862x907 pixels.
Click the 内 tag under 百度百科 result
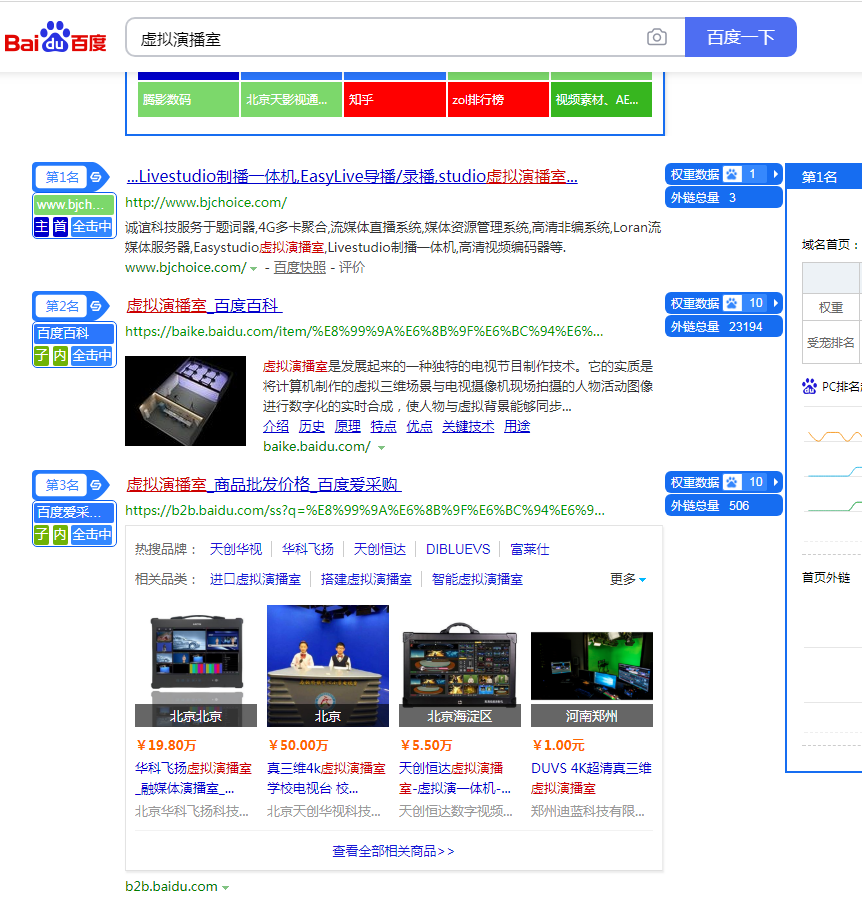click(60, 355)
